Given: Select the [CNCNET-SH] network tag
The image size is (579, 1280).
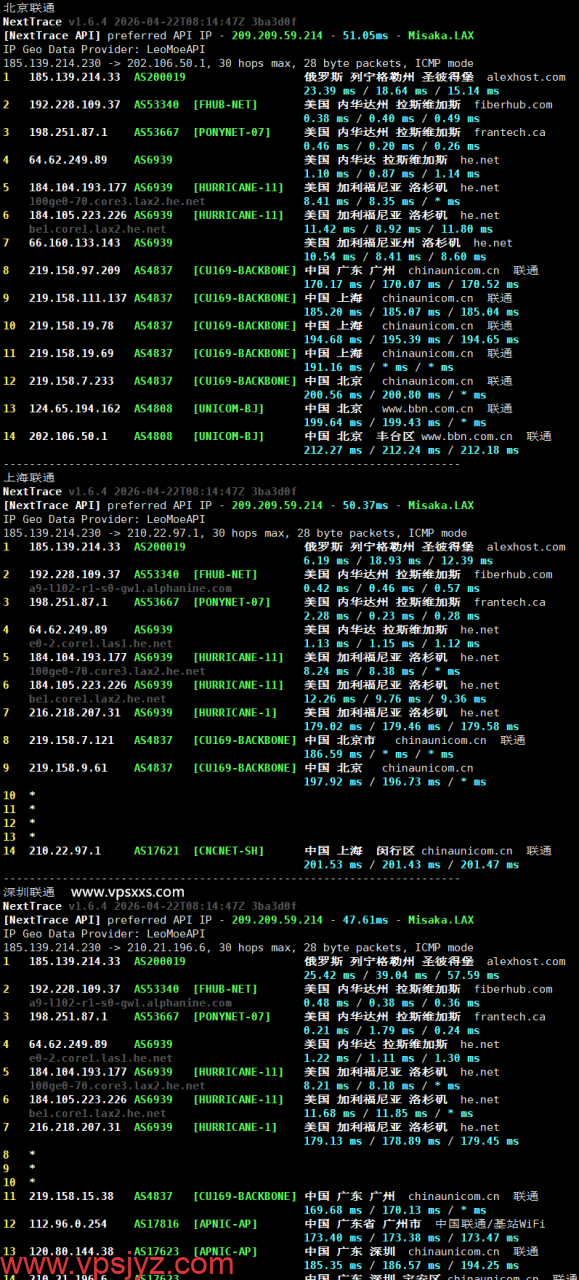Looking at the screenshot, I should [x=229, y=851].
